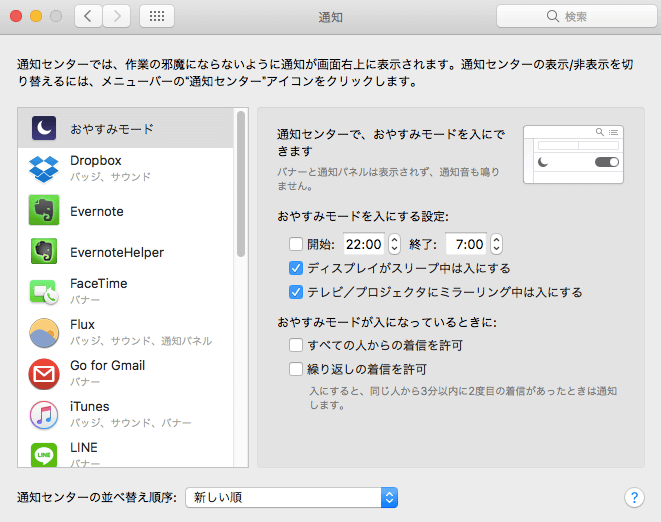Image resolution: width=661 pixels, height=522 pixels.
Task: Select the おやすみモード row in list
Action: tap(126, 128)
